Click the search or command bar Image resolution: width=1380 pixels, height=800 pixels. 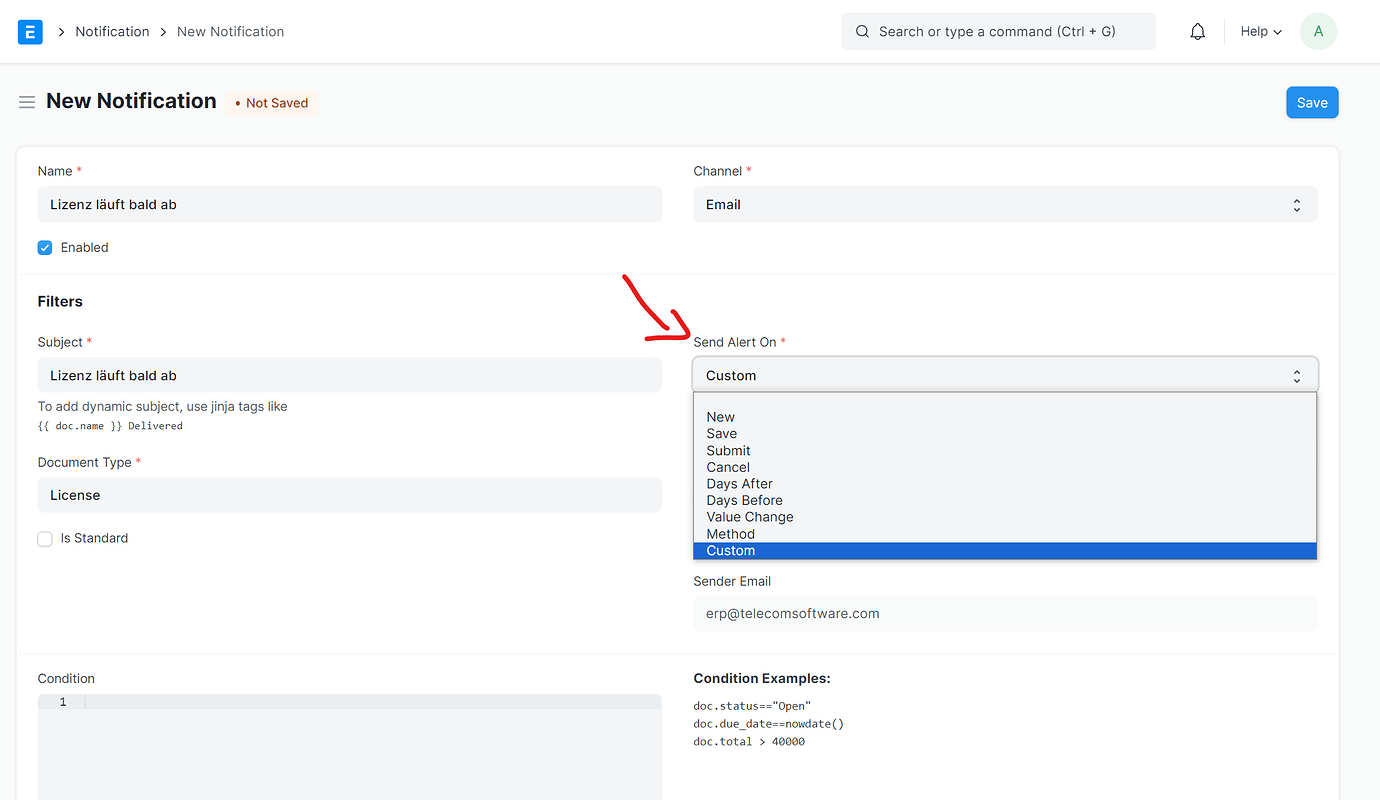[x=998, y=32]
